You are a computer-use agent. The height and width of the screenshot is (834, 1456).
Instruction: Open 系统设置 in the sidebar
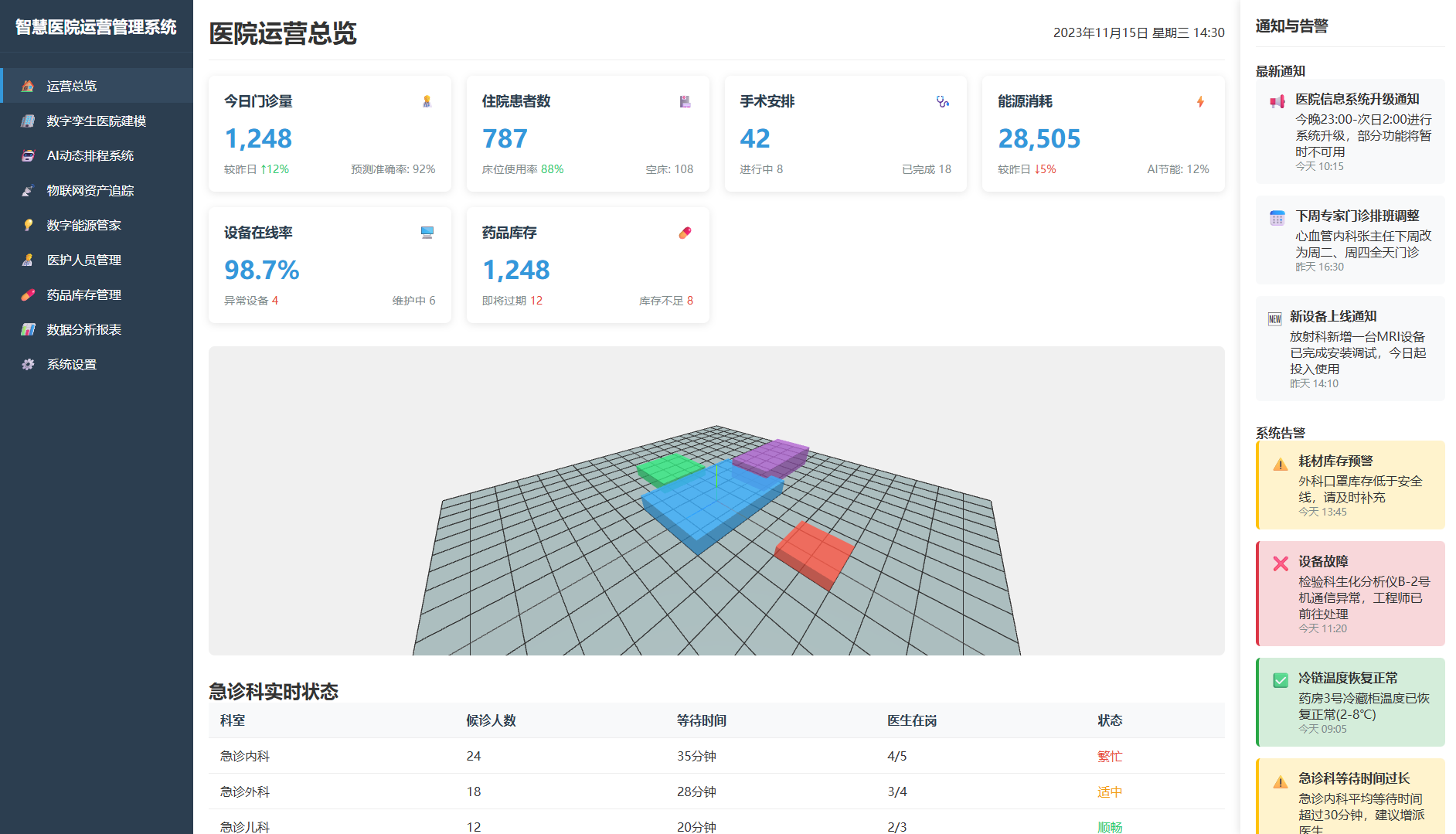[72, 364]
